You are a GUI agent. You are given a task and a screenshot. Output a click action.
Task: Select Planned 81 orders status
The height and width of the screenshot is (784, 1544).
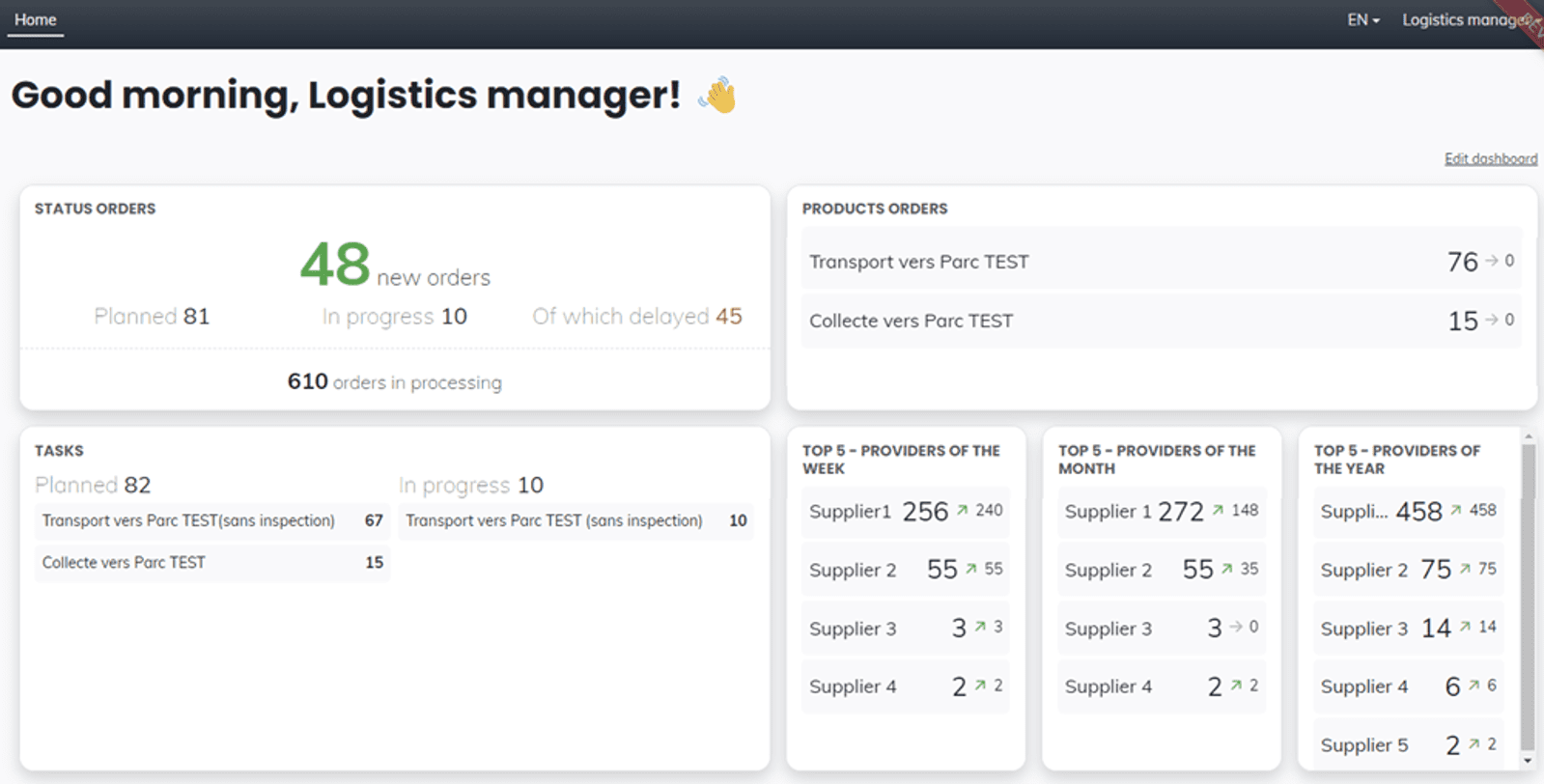(152, 317)
